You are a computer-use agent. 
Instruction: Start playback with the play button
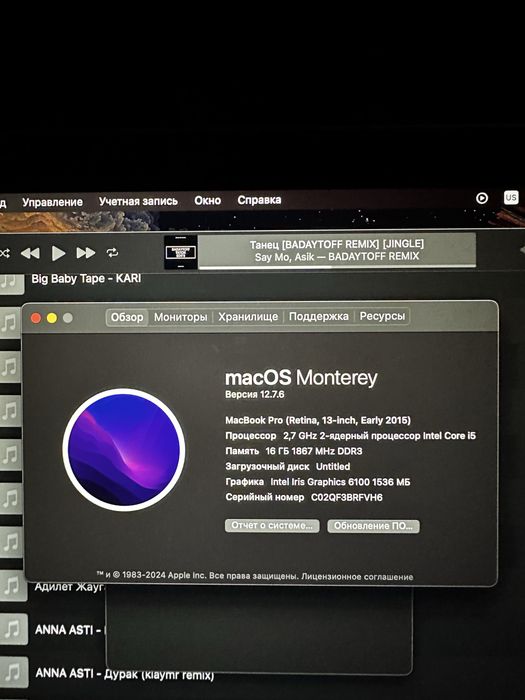(x=58, y=253)
